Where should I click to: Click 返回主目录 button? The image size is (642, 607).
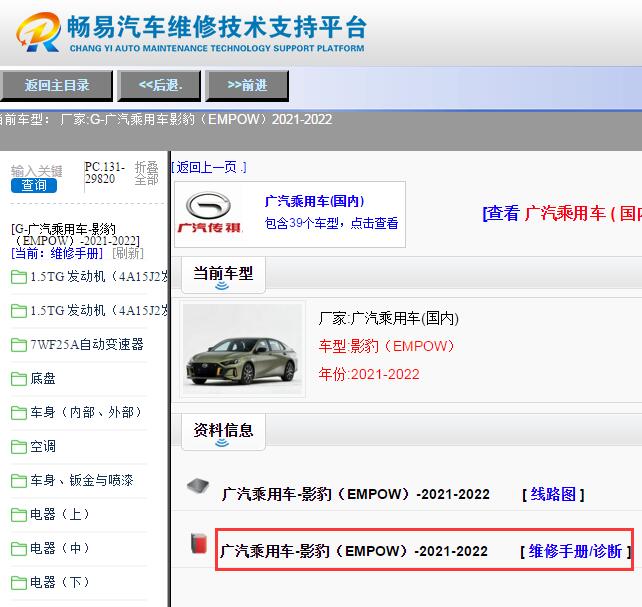57,86
